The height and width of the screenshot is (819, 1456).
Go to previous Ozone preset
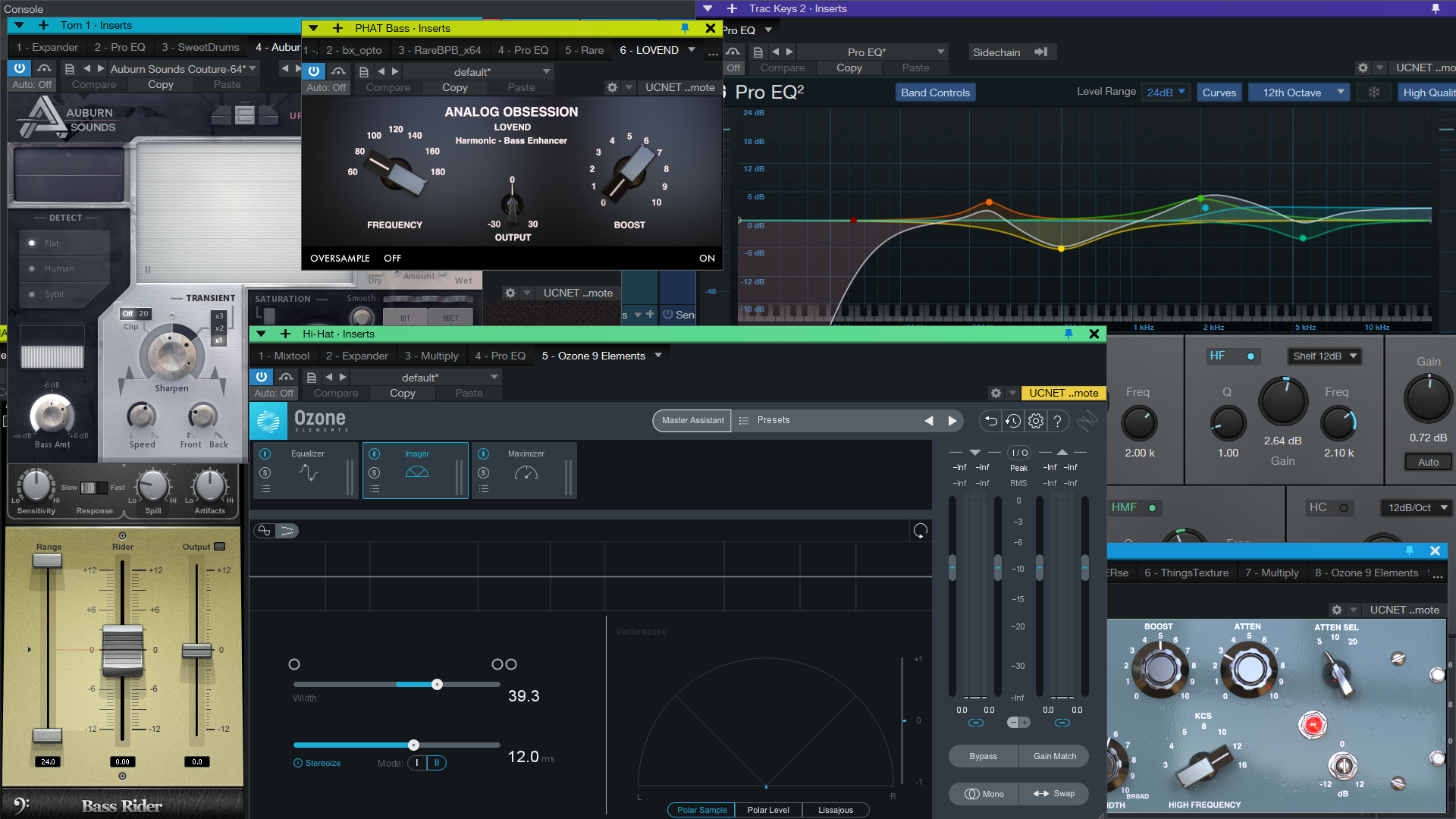click(x=929, y=421)
